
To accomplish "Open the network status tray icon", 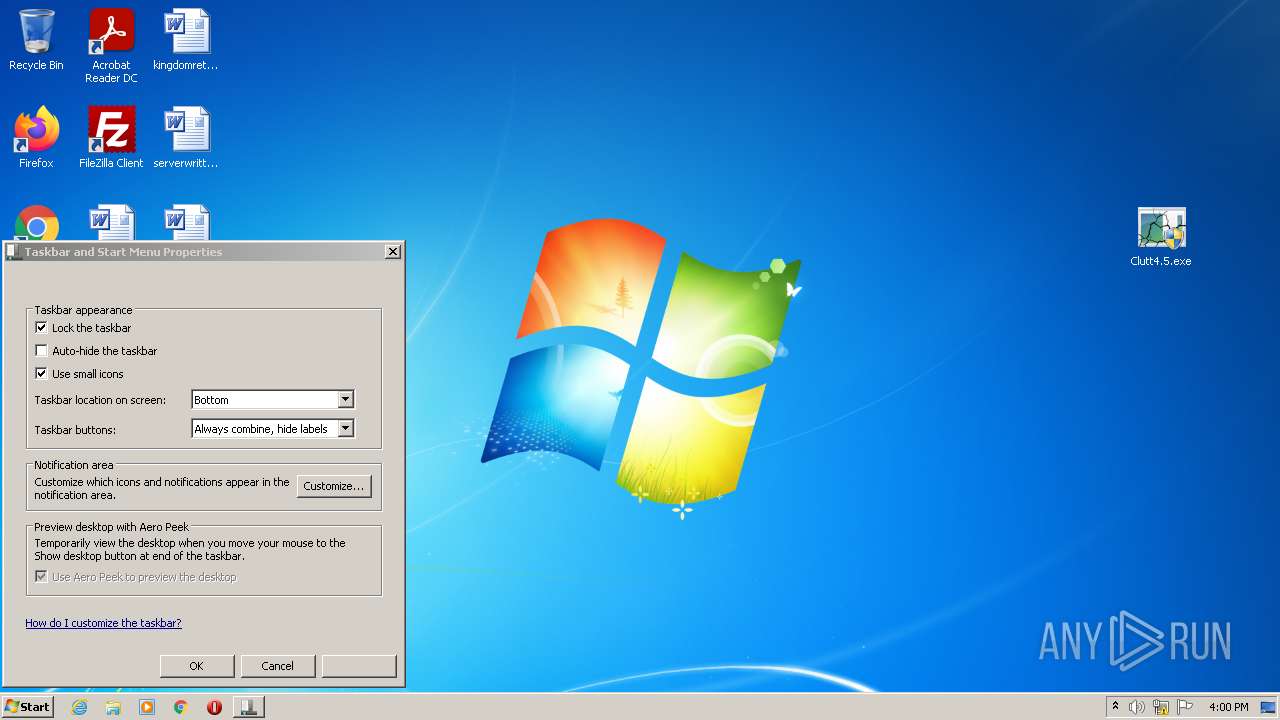I will pyautogui.click(x=1161, y=707).
